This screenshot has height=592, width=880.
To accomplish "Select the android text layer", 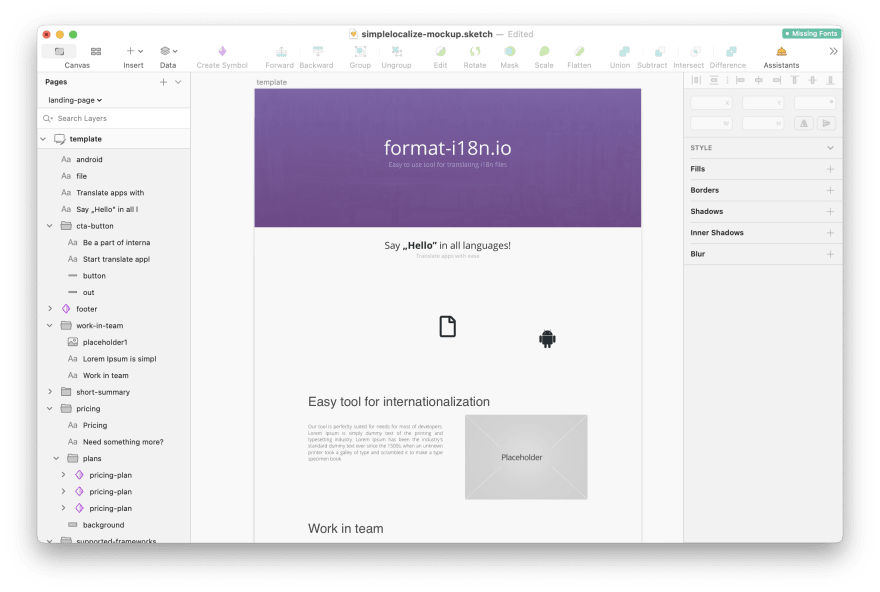I will pyautogui.click(x=114, y=159).
